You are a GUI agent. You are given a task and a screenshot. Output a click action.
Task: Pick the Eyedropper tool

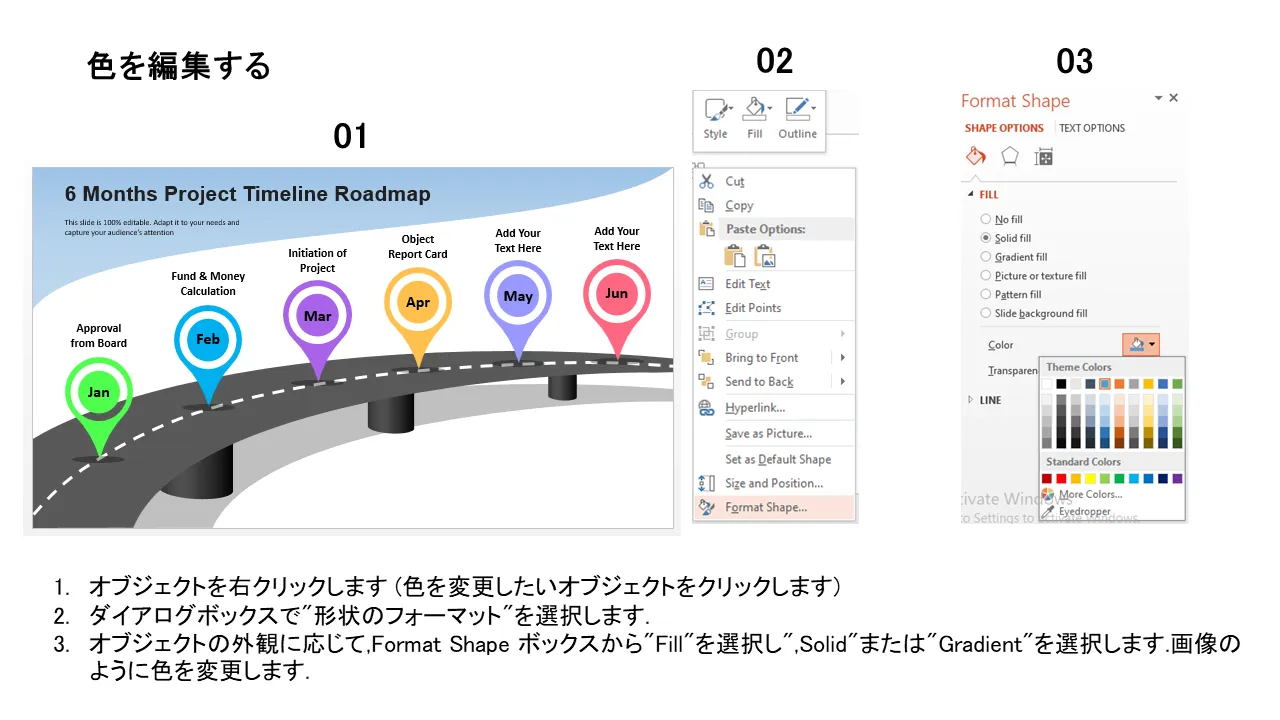(1084, 511)
